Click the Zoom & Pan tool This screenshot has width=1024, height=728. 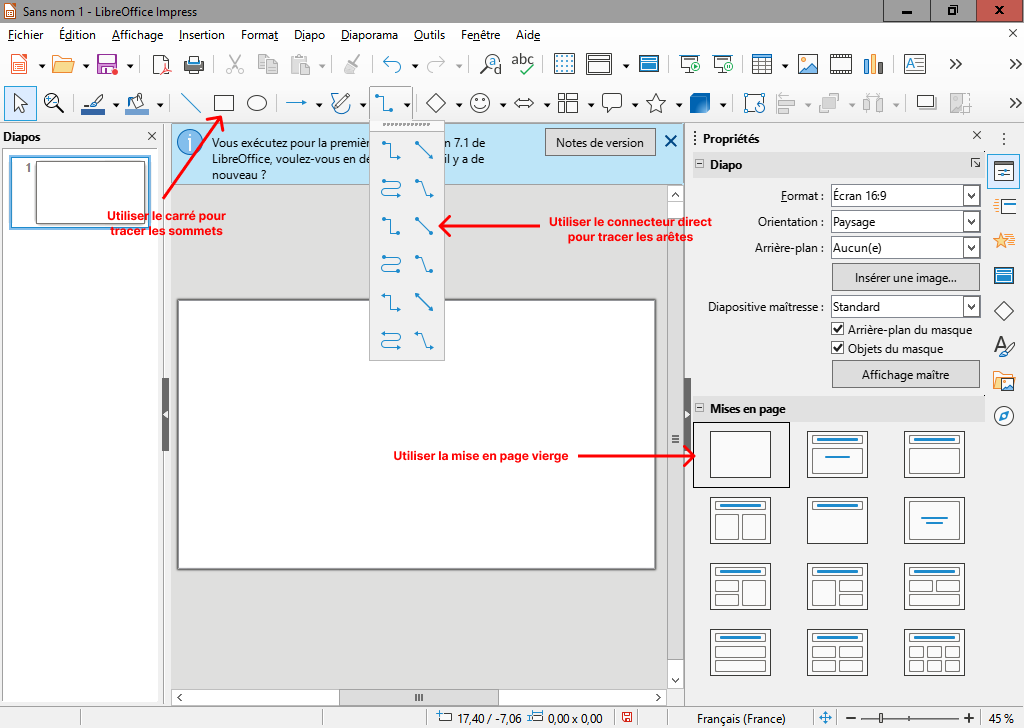53,103
